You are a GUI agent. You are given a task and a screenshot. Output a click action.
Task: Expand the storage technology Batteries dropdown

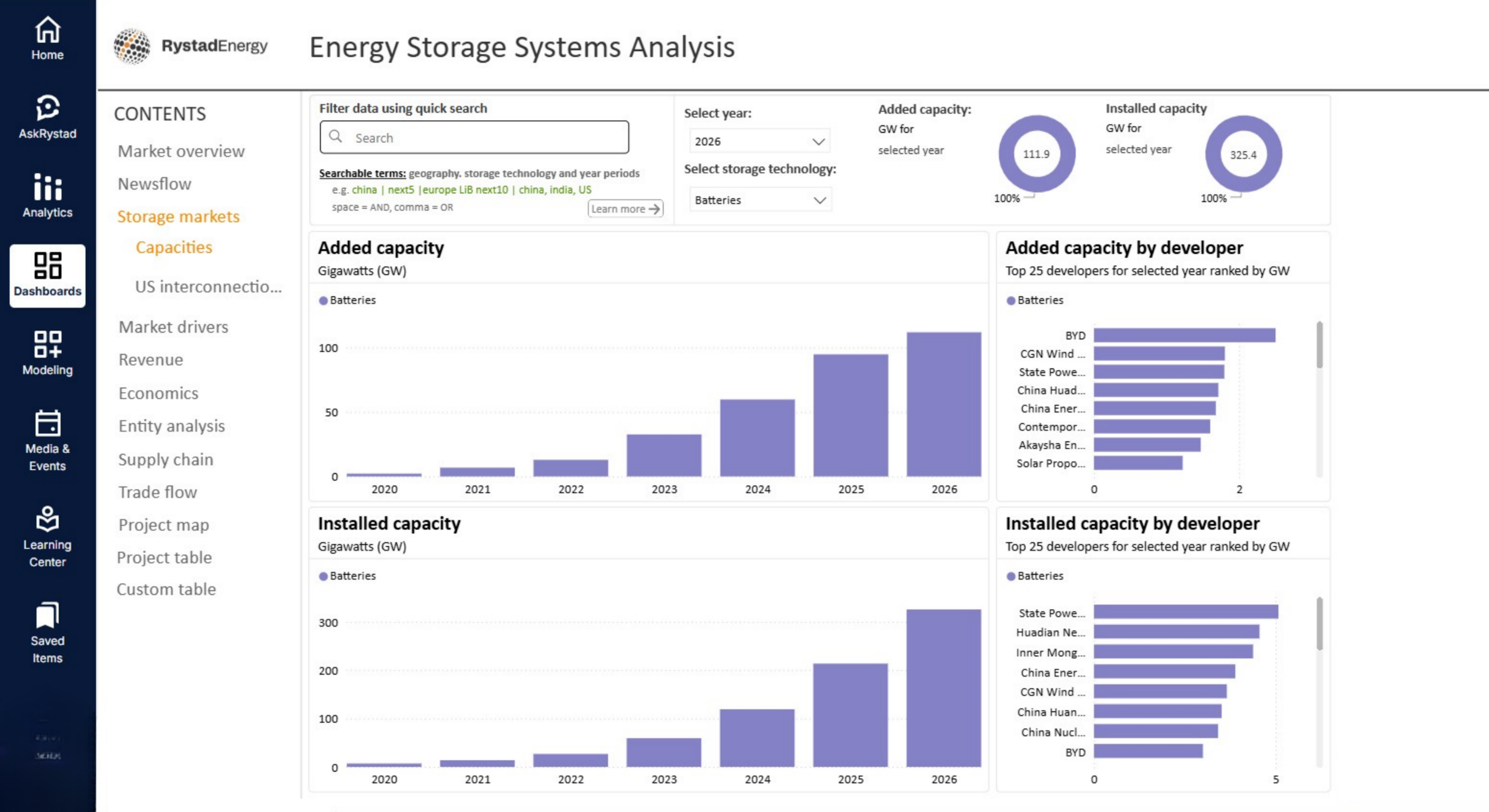(x=760, y=200)
